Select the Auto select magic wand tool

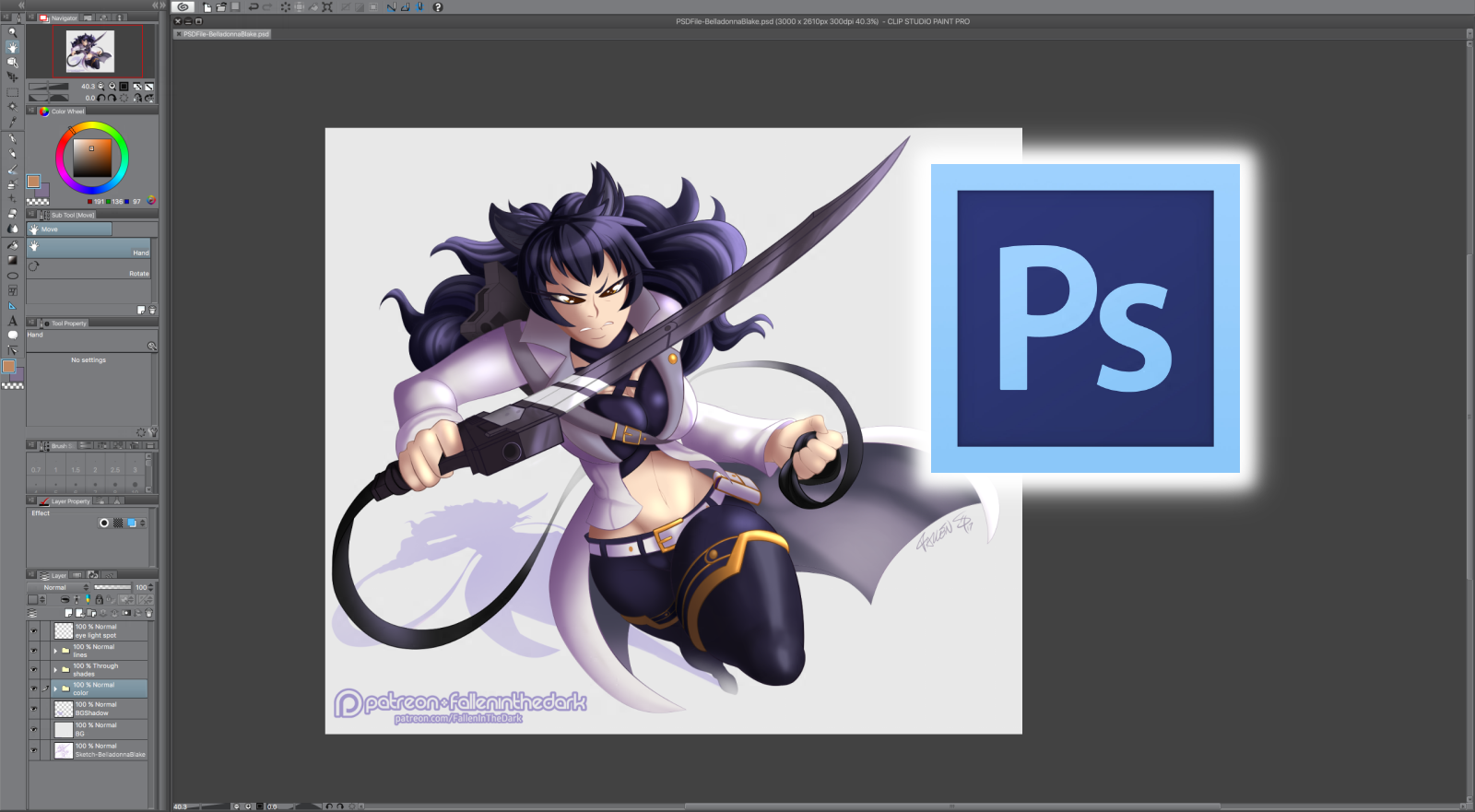[12, 107]
